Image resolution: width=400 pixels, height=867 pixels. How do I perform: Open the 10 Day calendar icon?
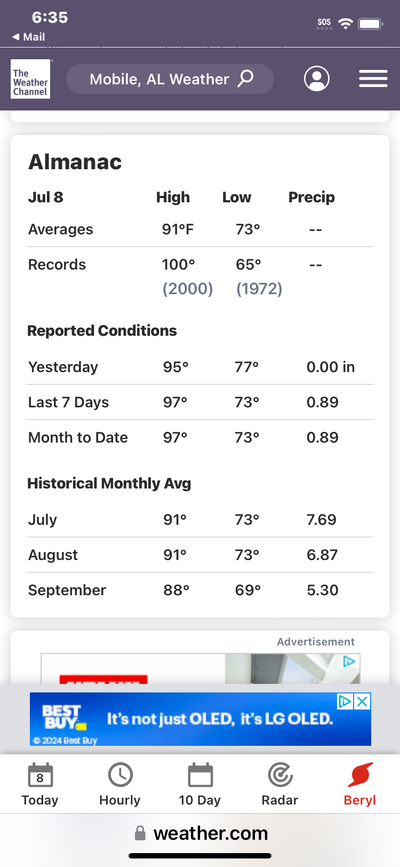200,775
